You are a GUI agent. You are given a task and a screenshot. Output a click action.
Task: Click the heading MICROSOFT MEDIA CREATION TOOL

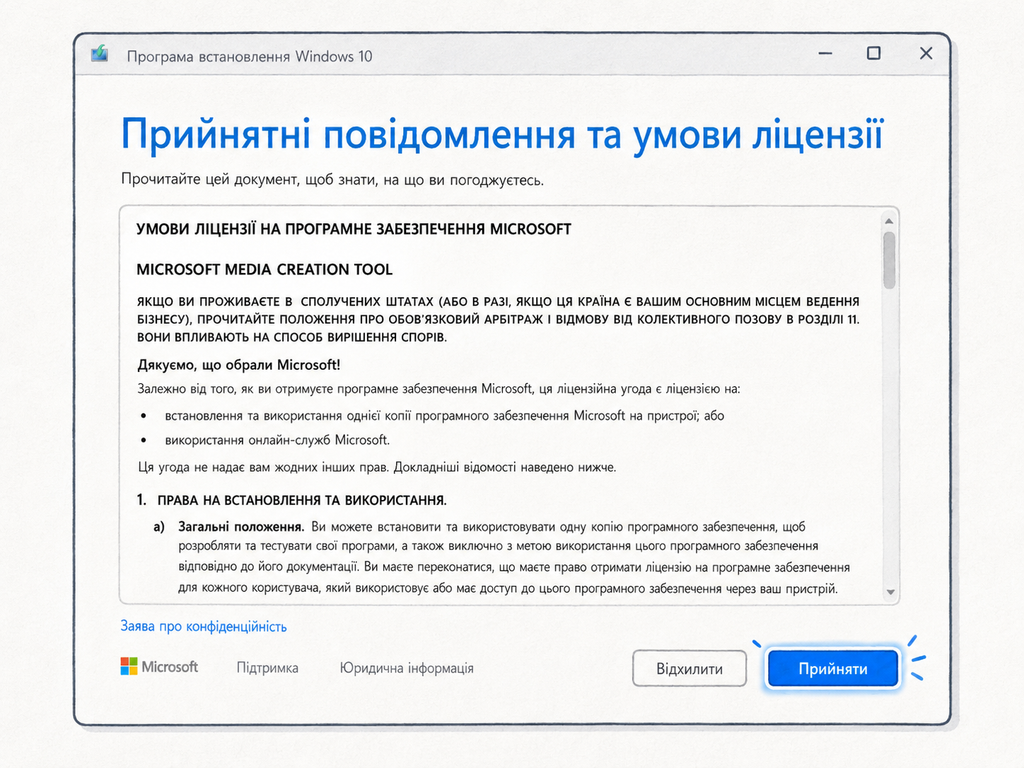[x=264, y=269]
